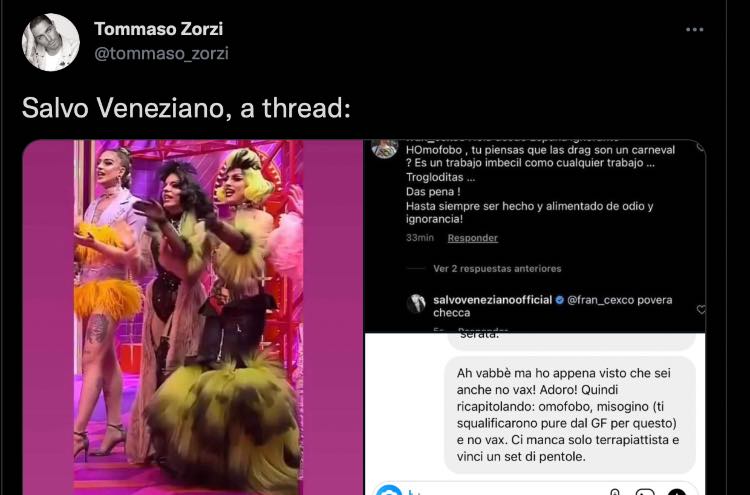This screenshot has height=495, width=750.
Task: Click the blue camera icon in message bar
Action: (388, 491)
